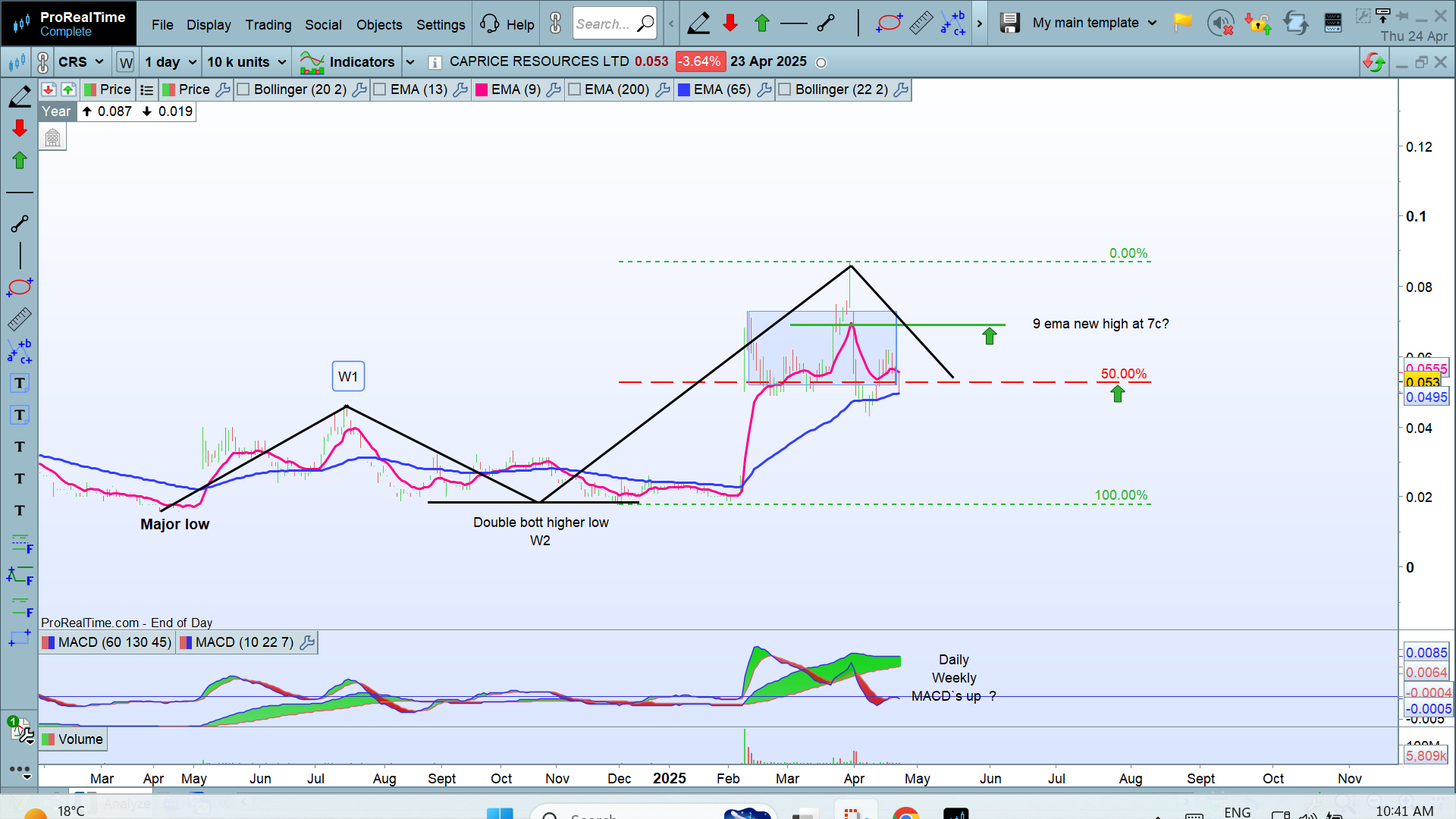Toggle the Bollinger (22 2) checkbox
This screenshot has width=1456, height=819.
point(785,89)
